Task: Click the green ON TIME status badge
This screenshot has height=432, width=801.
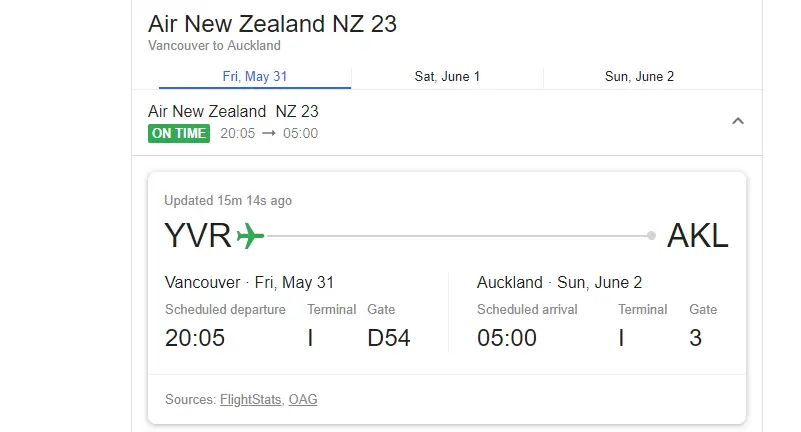Action: point(179,133)
